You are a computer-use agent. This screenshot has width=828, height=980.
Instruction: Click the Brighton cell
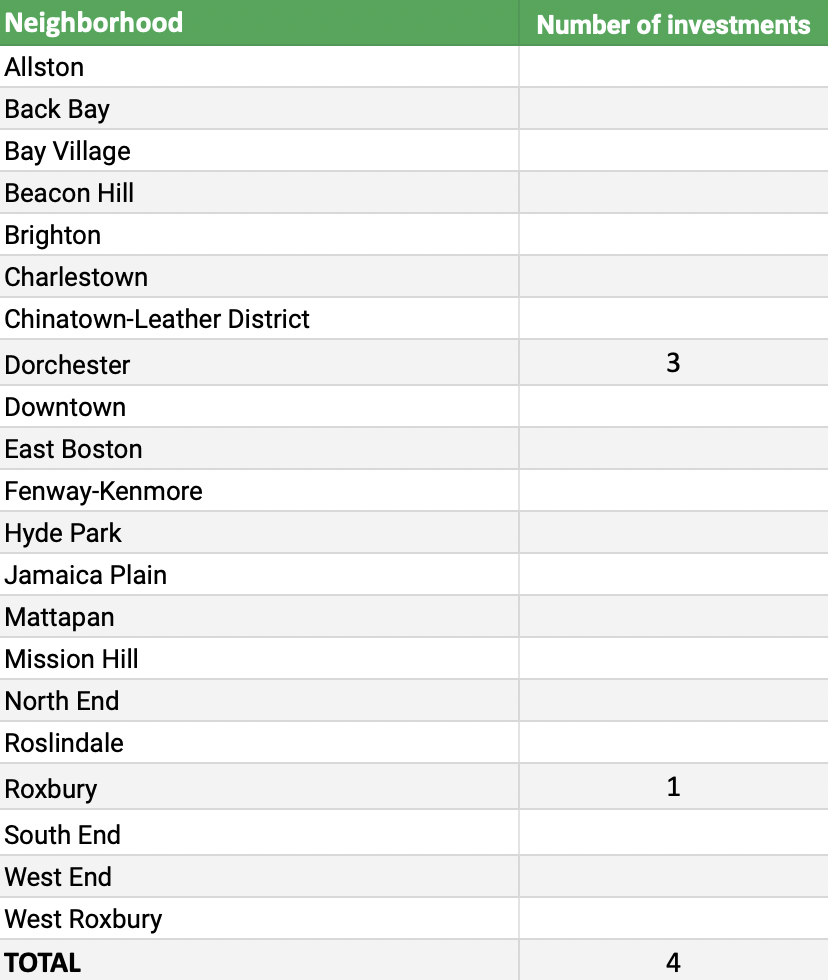tap(53, 235)
